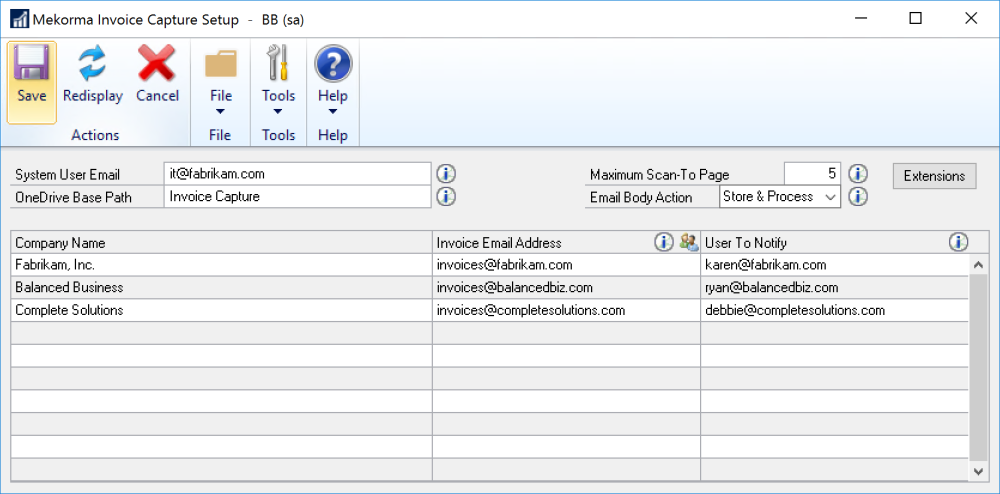
Task: Expand the Tools dropdown arrow
Action: pyautogui.click(x=278, y=112)
